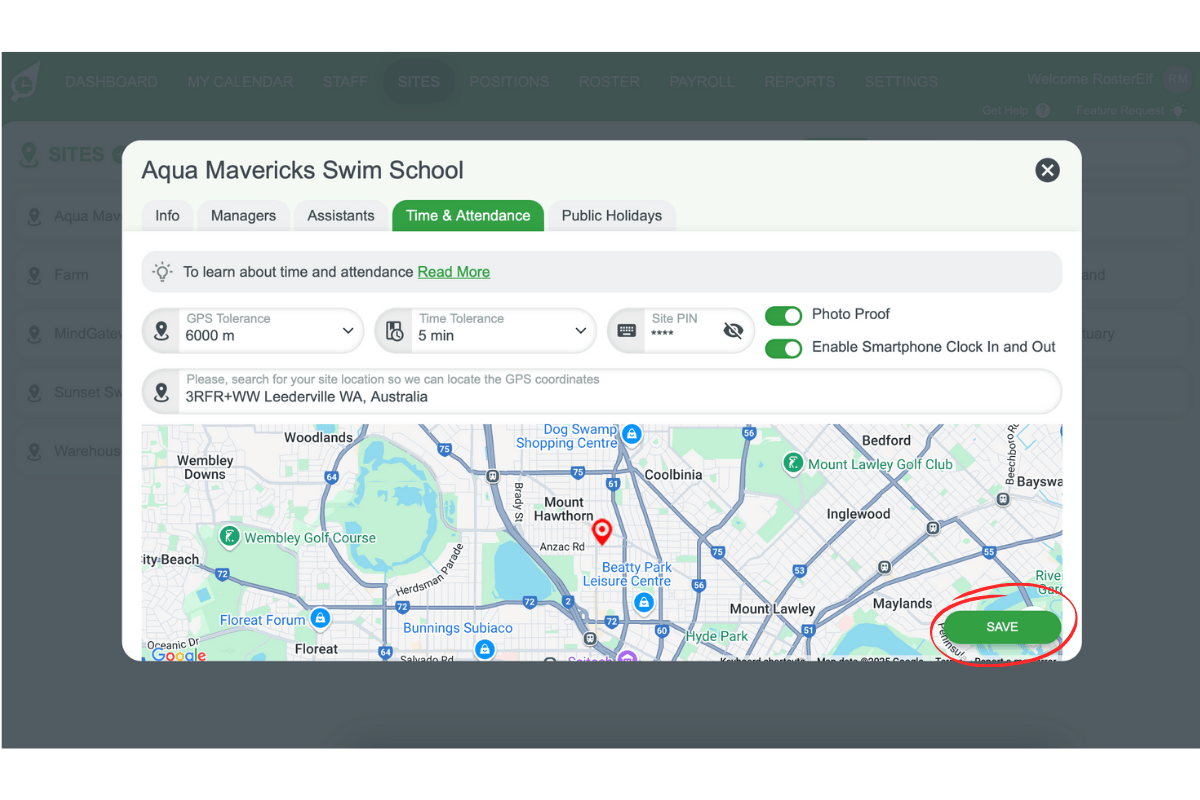Click the Floreat Forum shopping marker
1200x800 pixels.
coord(319,619)
